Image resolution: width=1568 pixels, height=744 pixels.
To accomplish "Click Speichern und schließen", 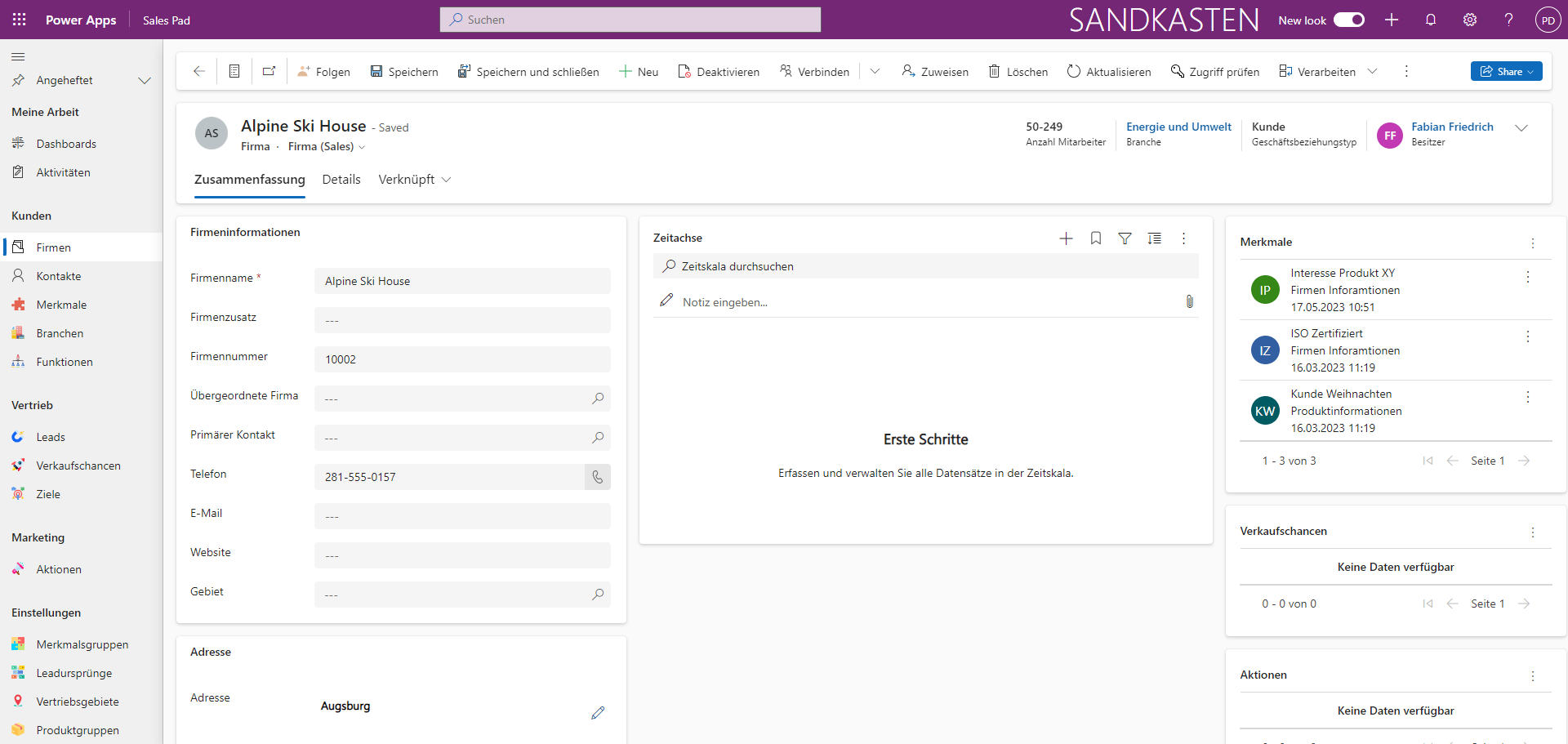I will [528, 72].
